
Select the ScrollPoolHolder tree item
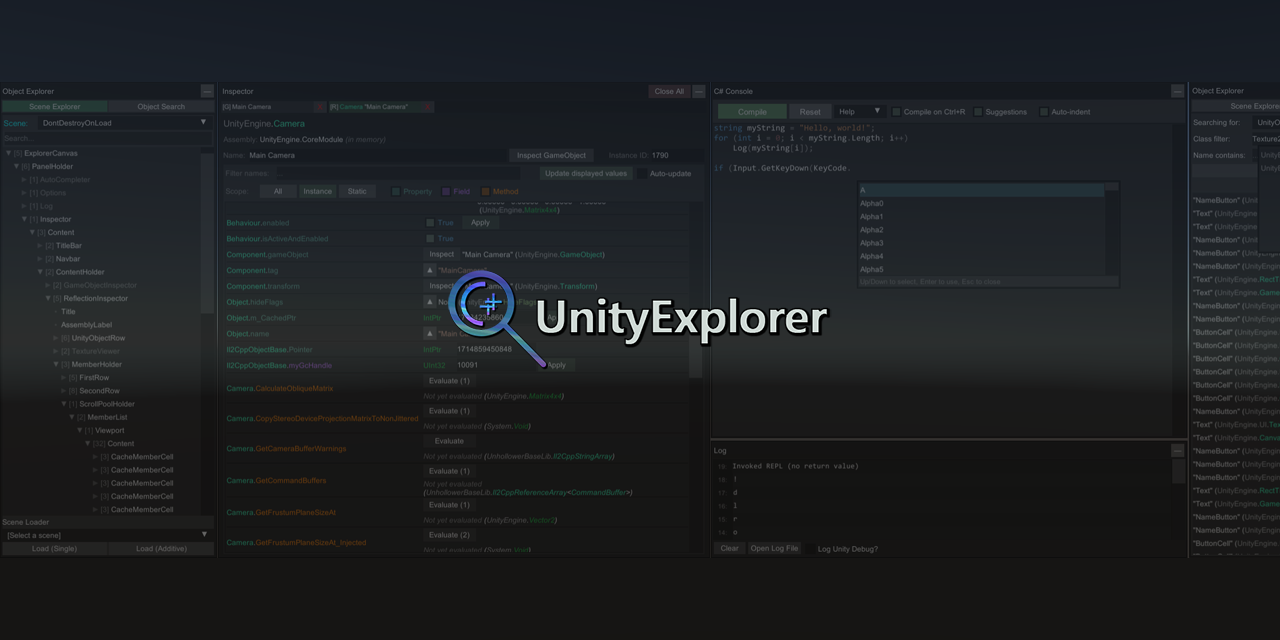point(106,404)
